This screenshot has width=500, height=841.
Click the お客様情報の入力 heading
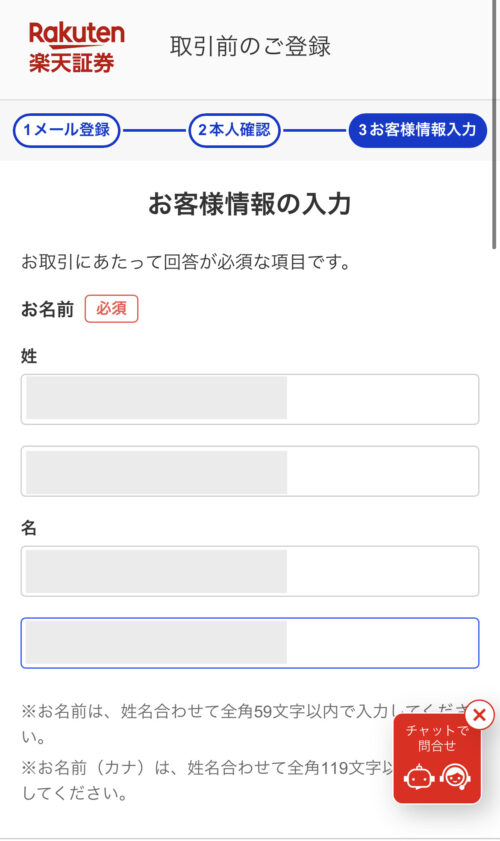tap(250, 204)
